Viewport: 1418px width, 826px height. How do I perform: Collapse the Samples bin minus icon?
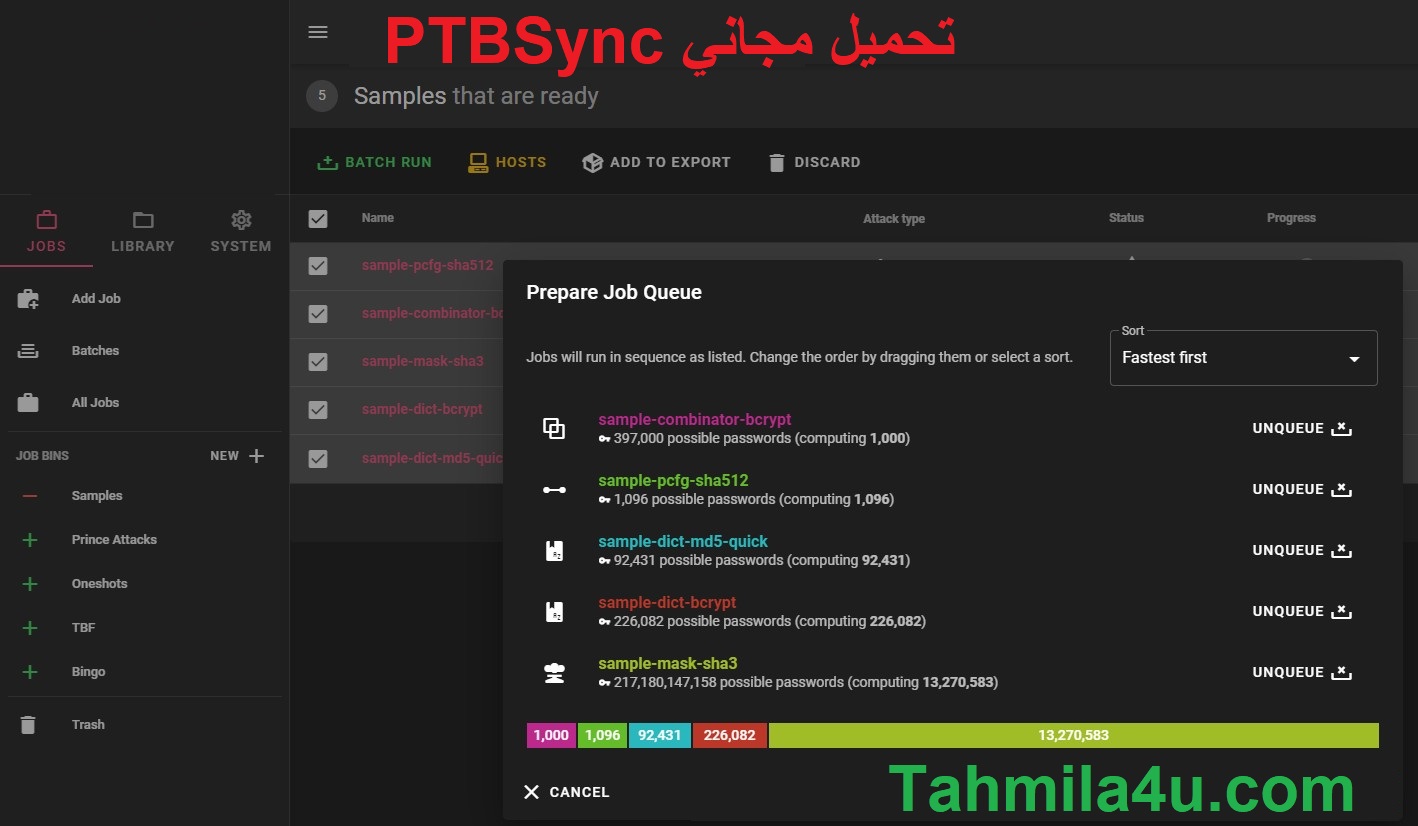point(30,496)
